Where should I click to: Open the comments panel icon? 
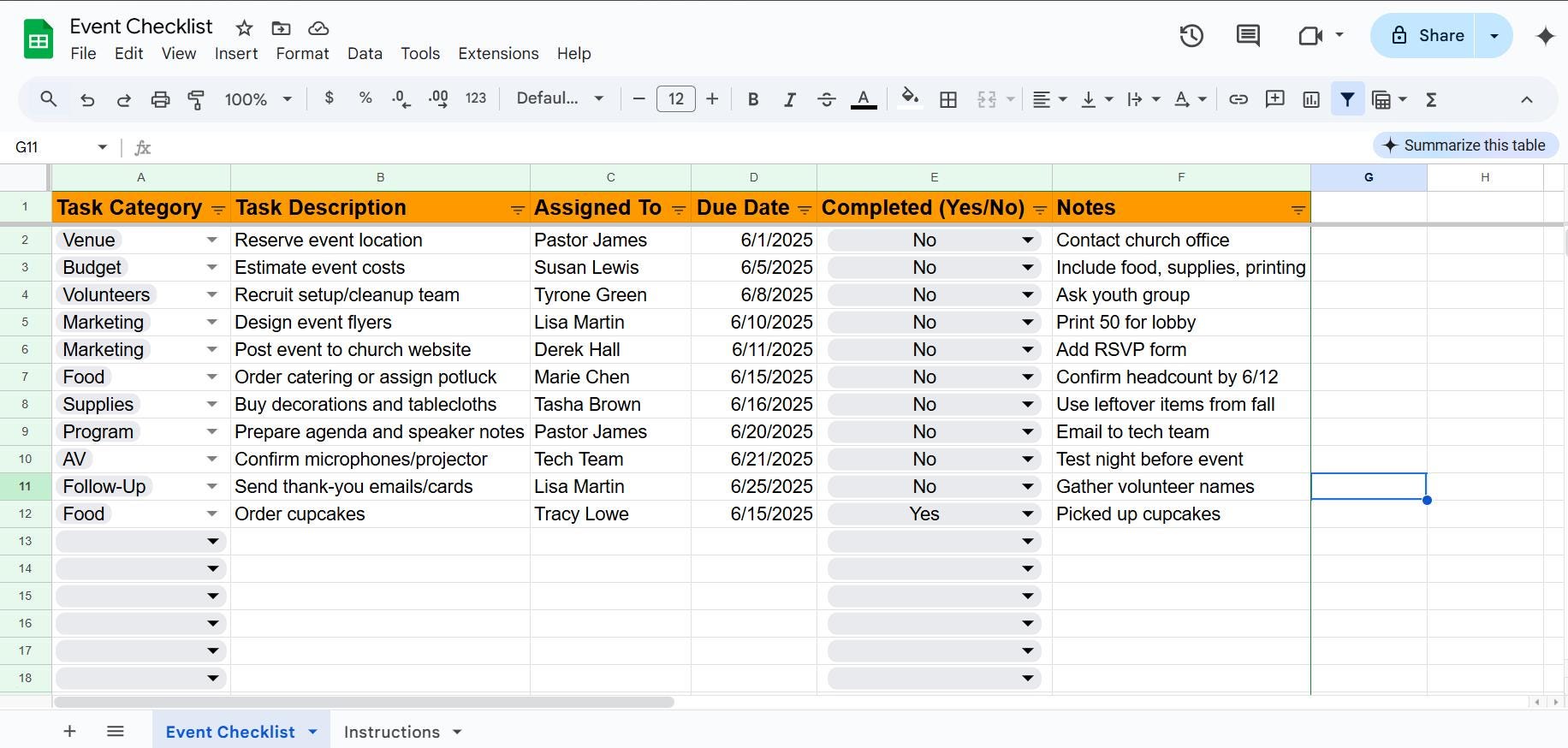point(1248,36)
